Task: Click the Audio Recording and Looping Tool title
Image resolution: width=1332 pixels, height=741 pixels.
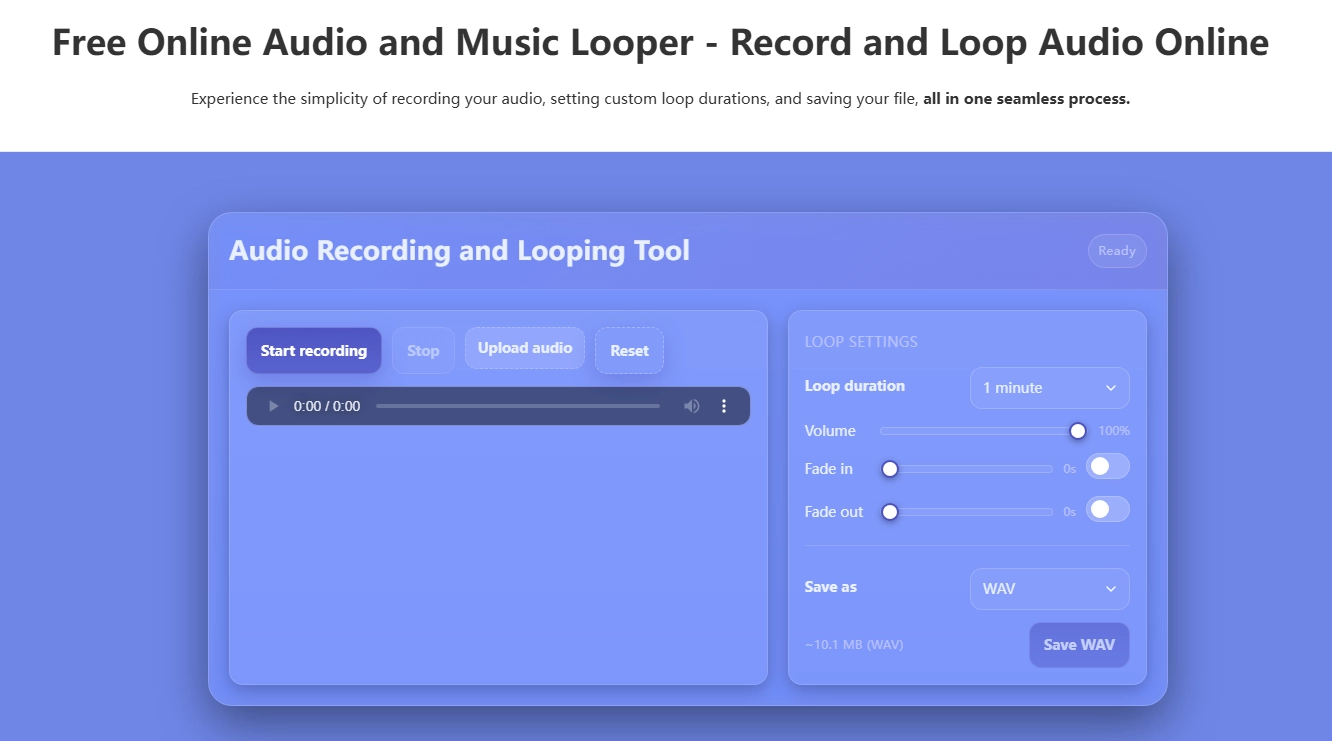Action: pos(460,251)
